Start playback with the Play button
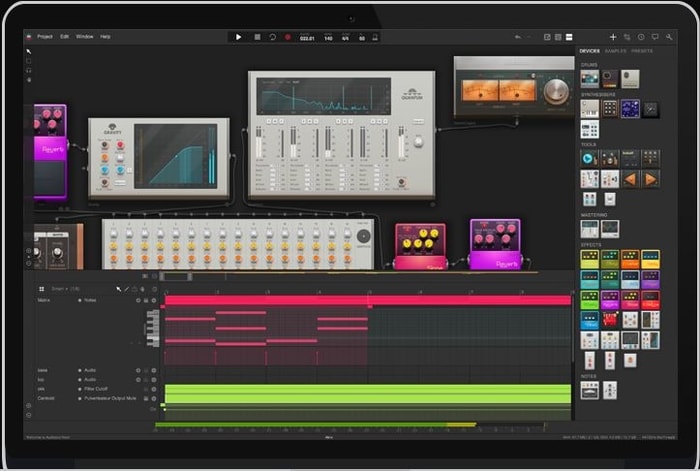The width and height of the screenshot is (700, 471). 238,37
